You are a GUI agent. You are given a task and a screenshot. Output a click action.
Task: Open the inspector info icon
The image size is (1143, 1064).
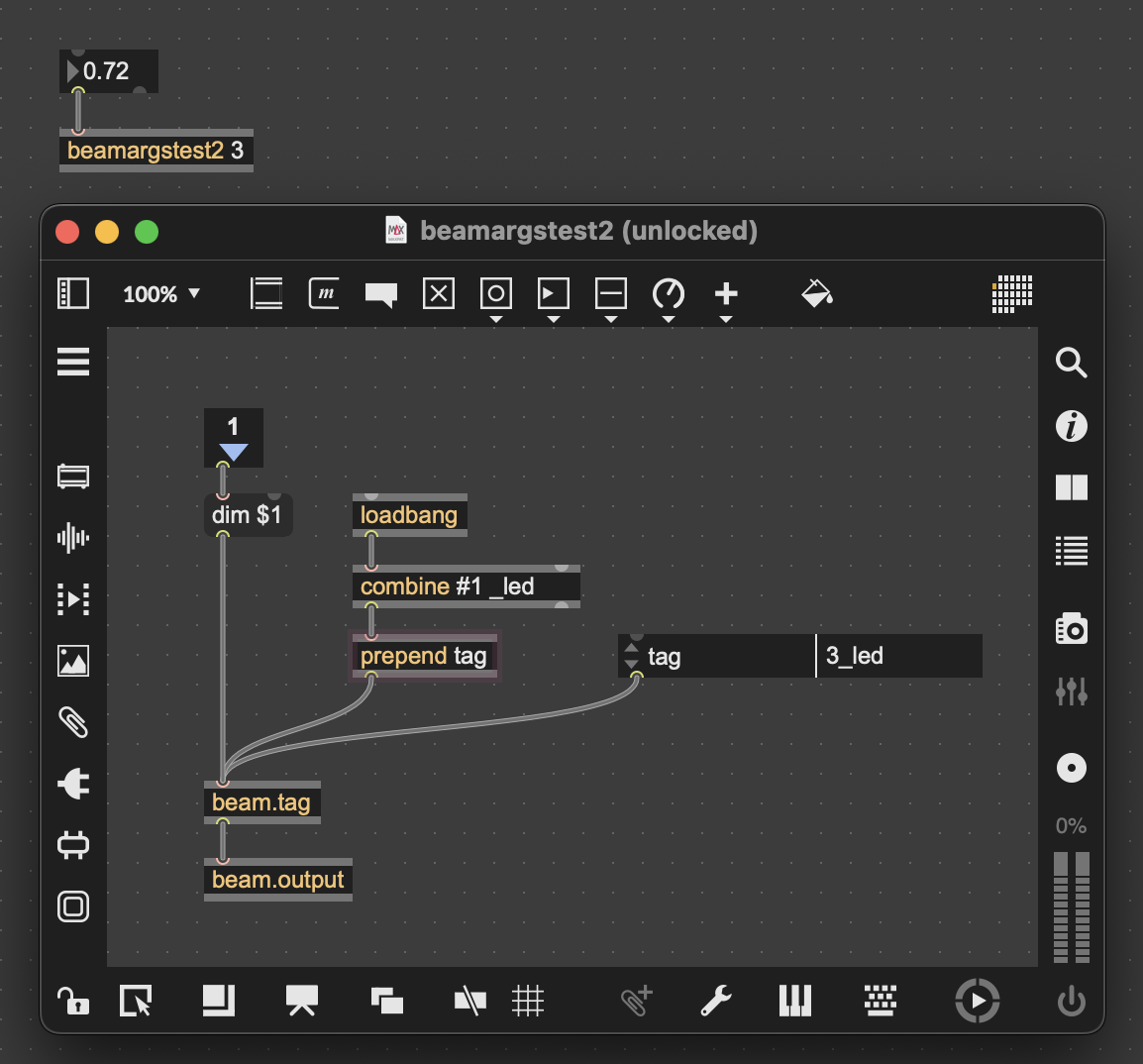[1071, 426]
